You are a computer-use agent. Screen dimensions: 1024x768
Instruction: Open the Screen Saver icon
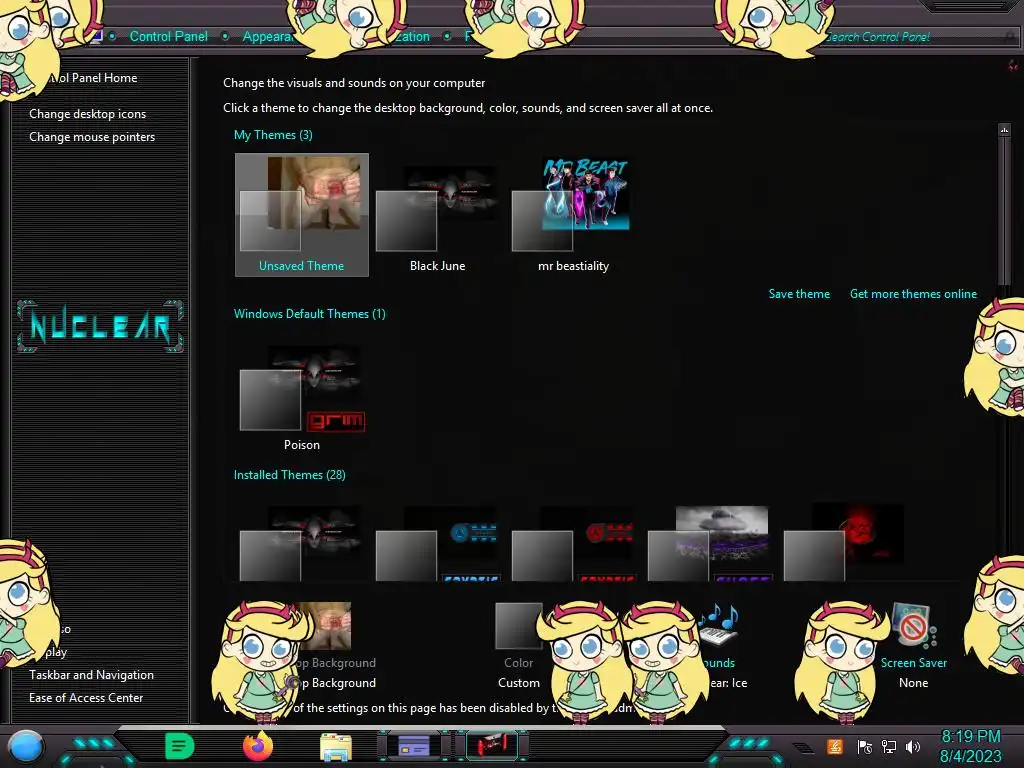pos(914,626)
